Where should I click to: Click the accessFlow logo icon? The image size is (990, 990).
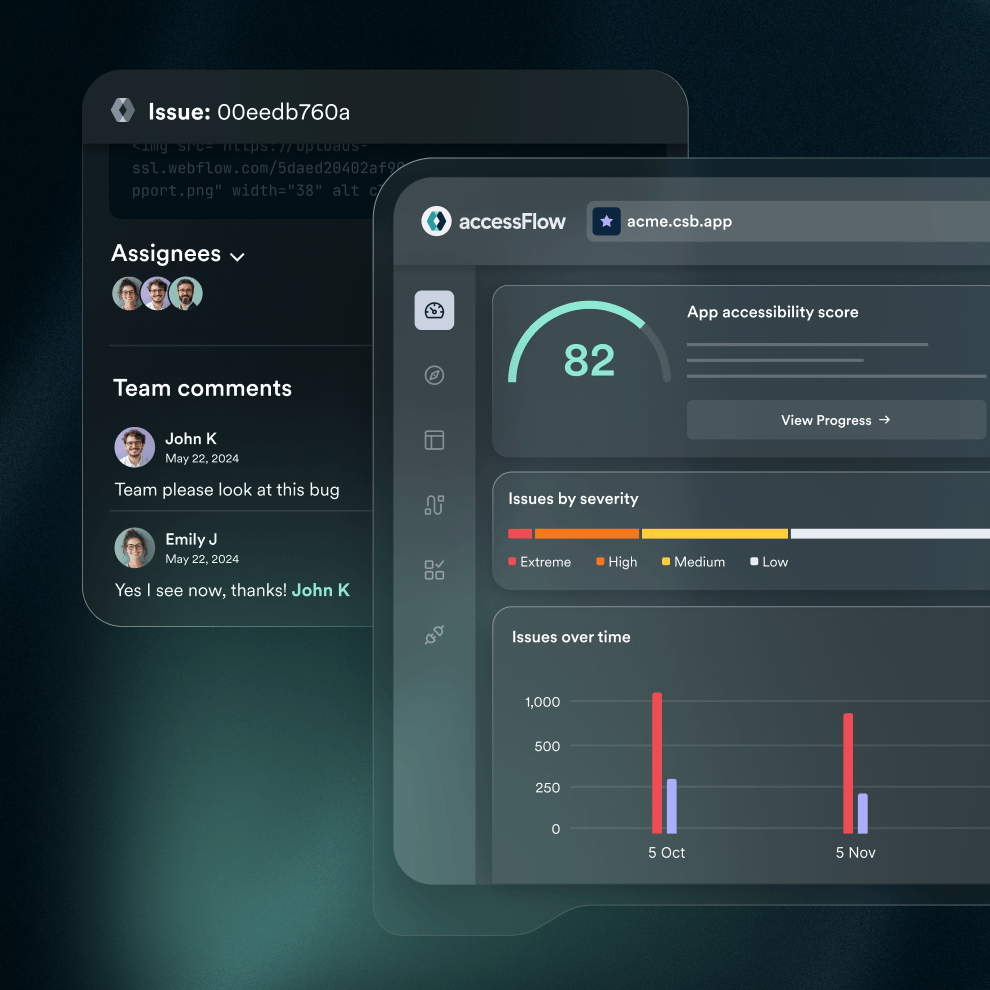pos(436,221)
